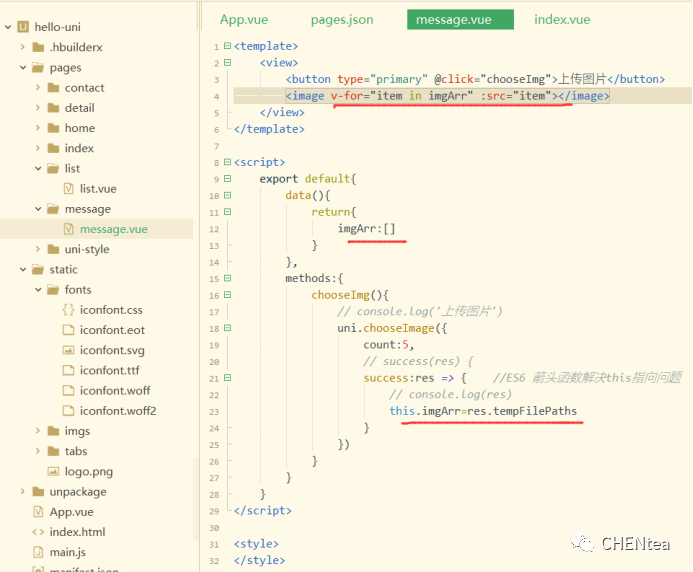Viewport: 693px width, 572px height.
Task: Collapse the template fold marker on line 1
Action: tap(229, 46)
